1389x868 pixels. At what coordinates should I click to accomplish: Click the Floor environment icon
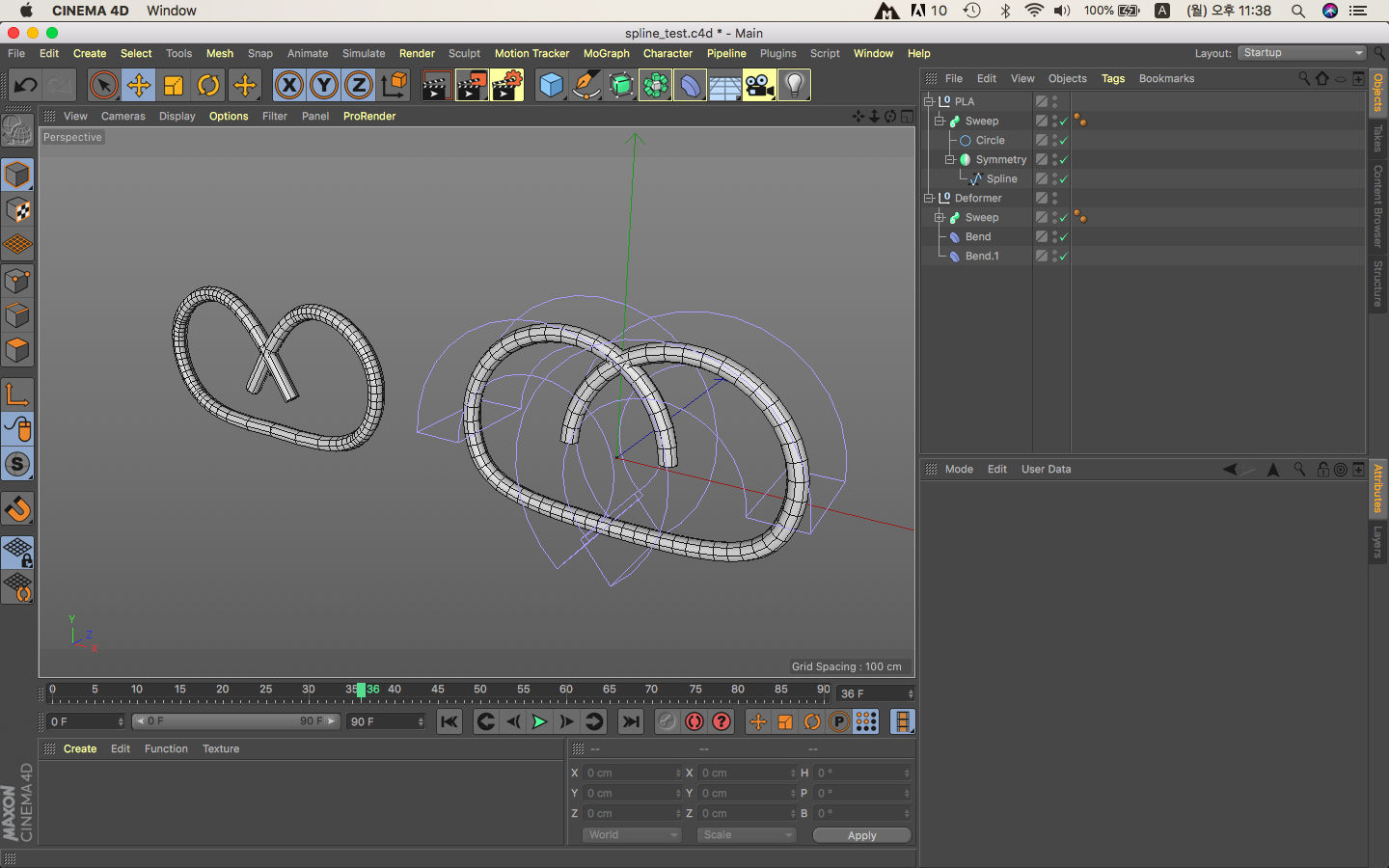(x=725, y=85)
